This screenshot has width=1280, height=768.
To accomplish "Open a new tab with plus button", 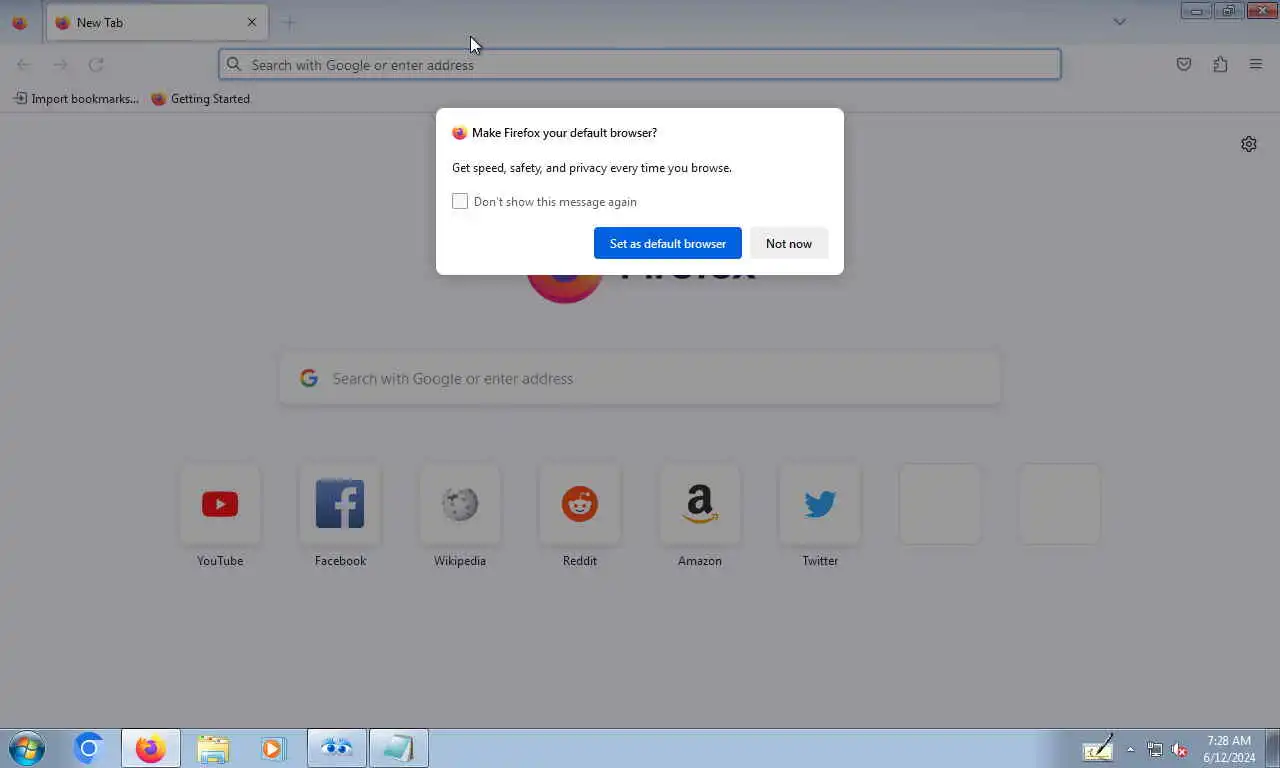I will (289, 22).
